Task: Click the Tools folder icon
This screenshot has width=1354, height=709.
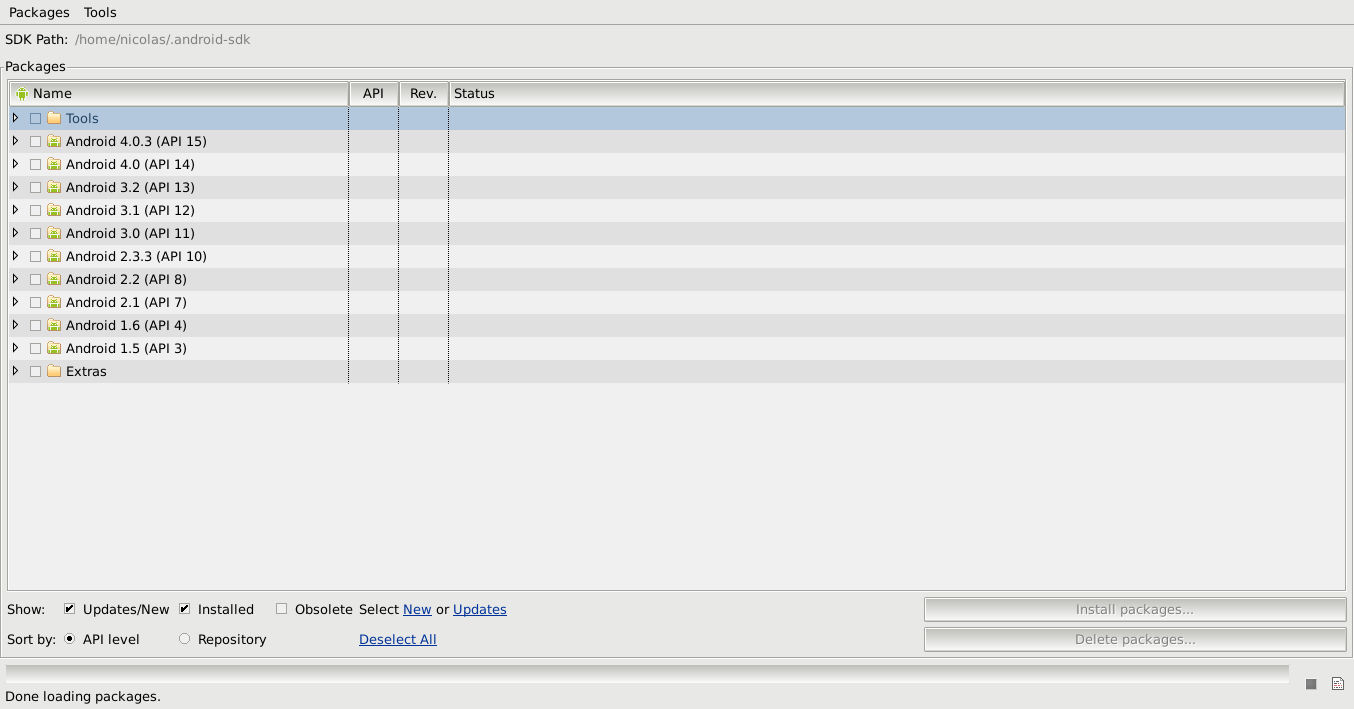Action: tap(54, 118)
